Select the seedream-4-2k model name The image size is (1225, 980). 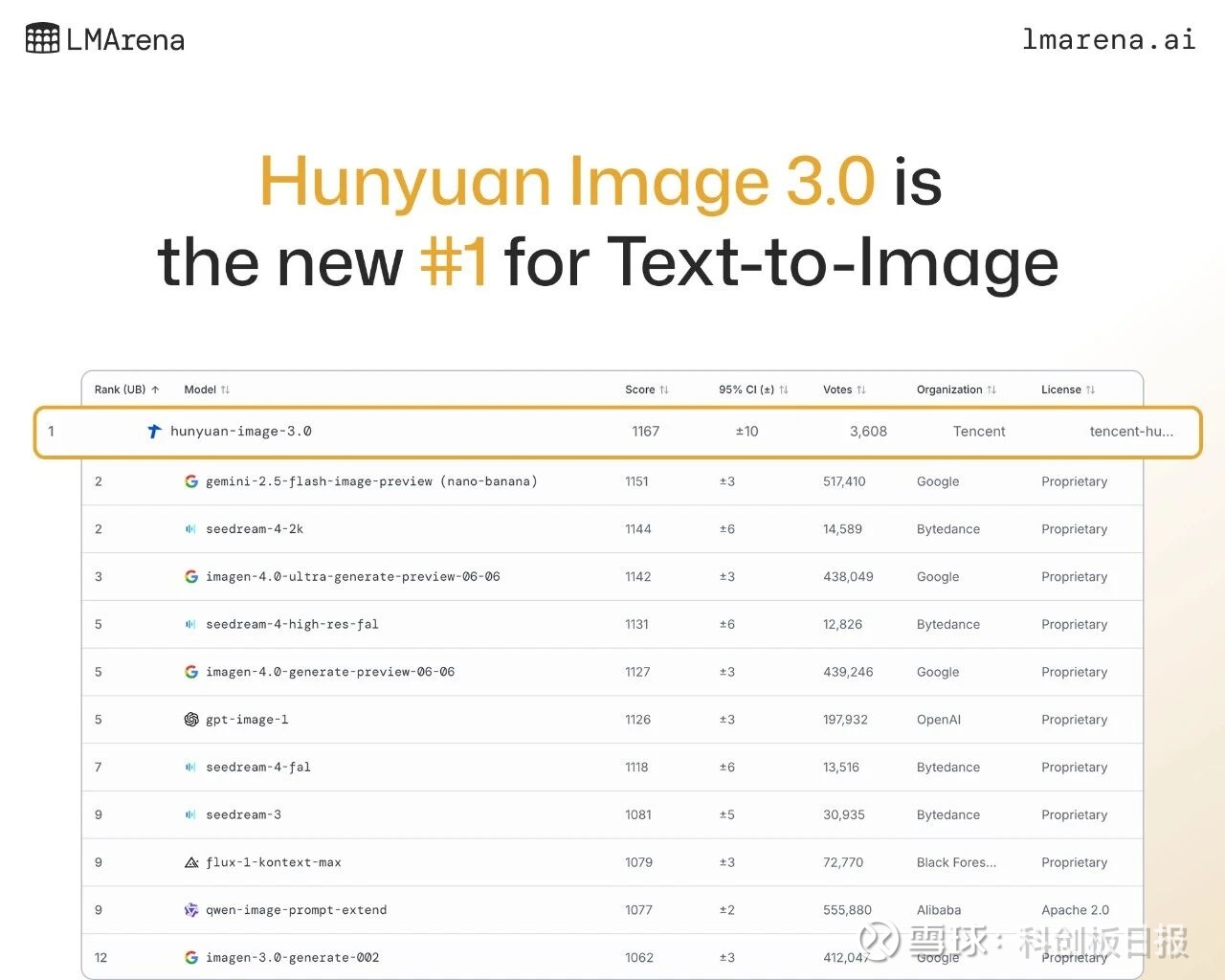point(255,529)
